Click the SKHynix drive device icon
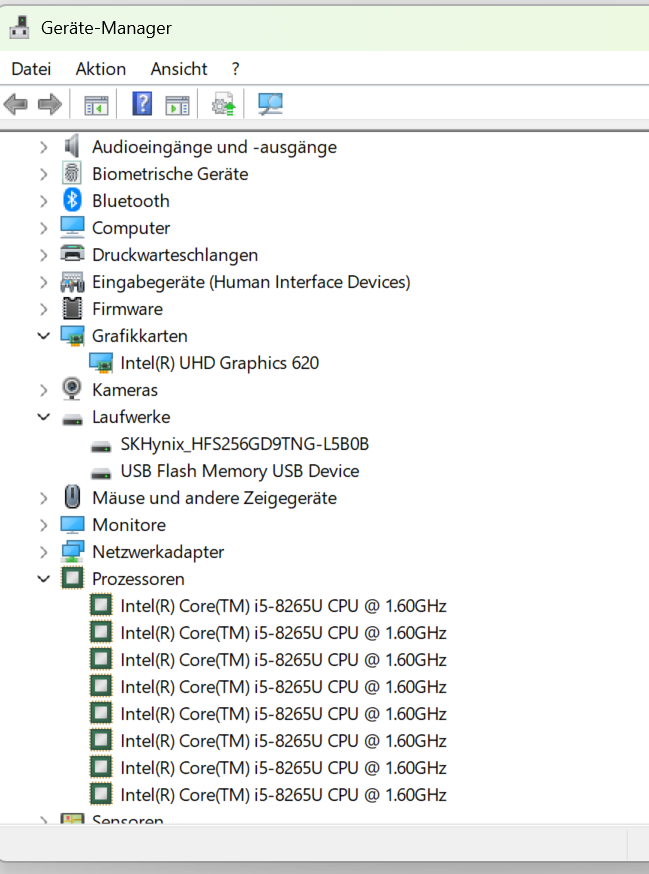 pos(101,446)
